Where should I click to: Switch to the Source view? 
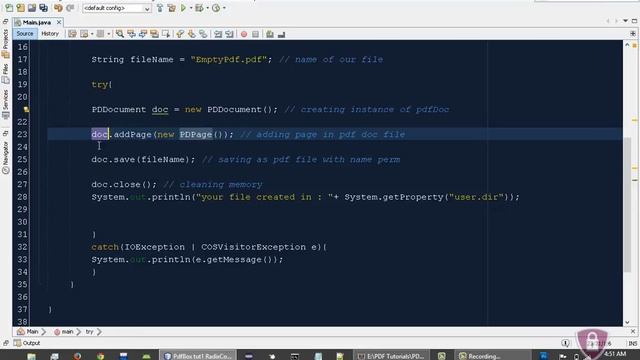coord(25,34)
